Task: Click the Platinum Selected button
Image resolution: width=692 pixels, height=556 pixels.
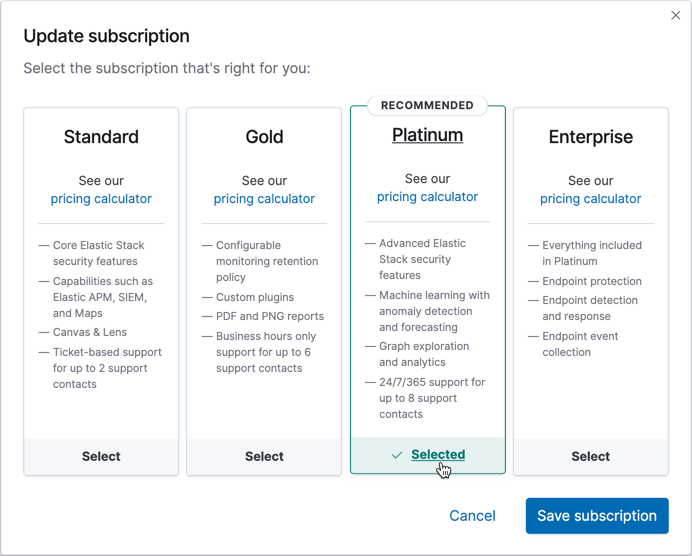Action: pyautogui.click(x=438, y=454)
